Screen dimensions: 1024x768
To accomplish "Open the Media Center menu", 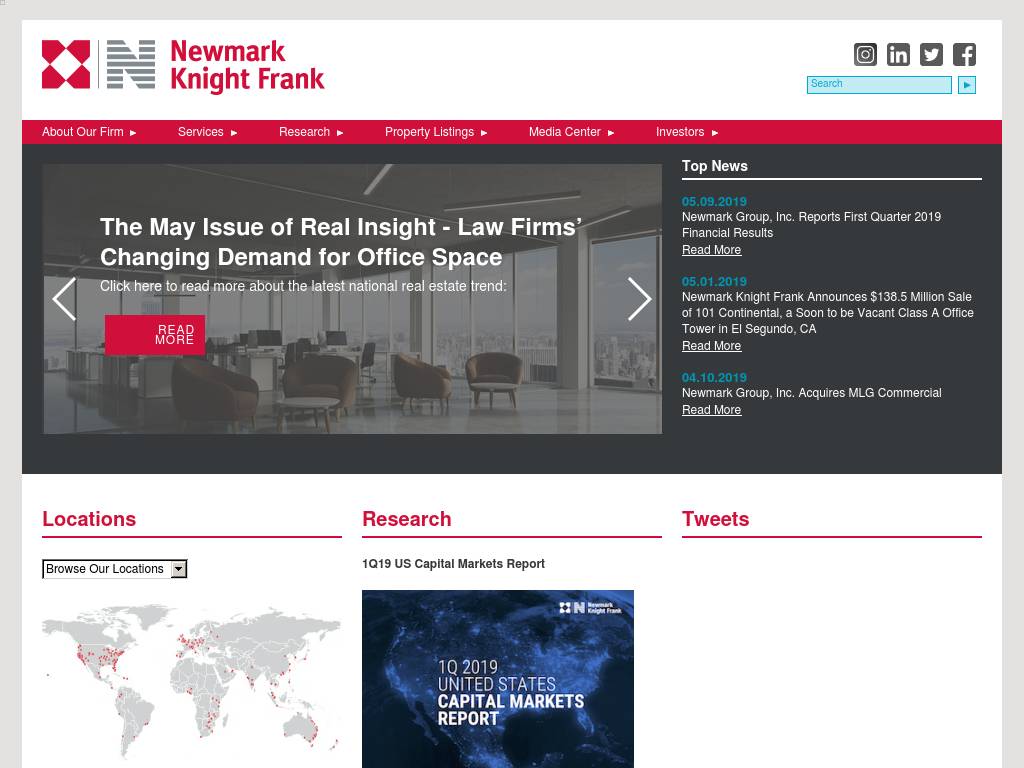I will [x=571, y=132].
